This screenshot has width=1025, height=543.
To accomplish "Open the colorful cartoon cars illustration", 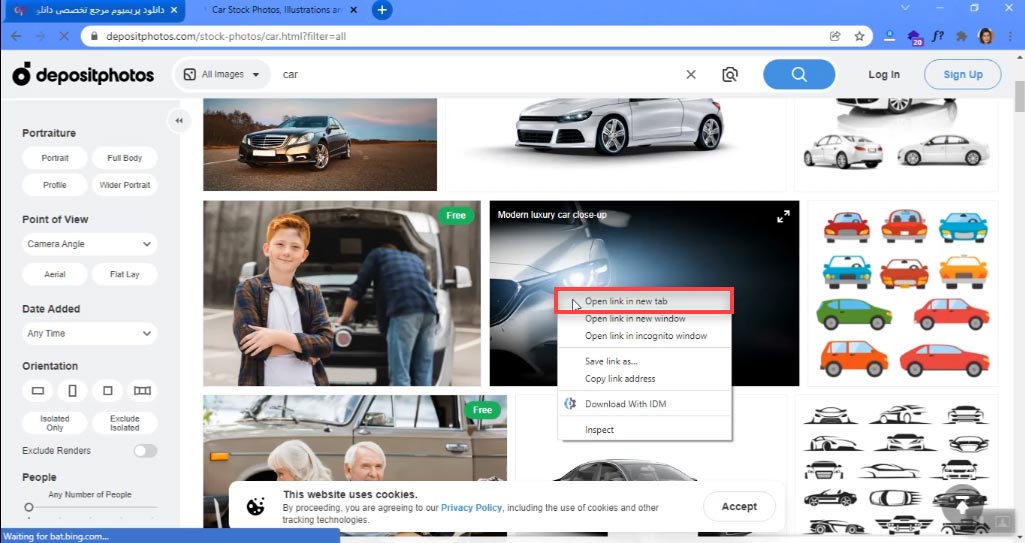I will coord(903,293).
